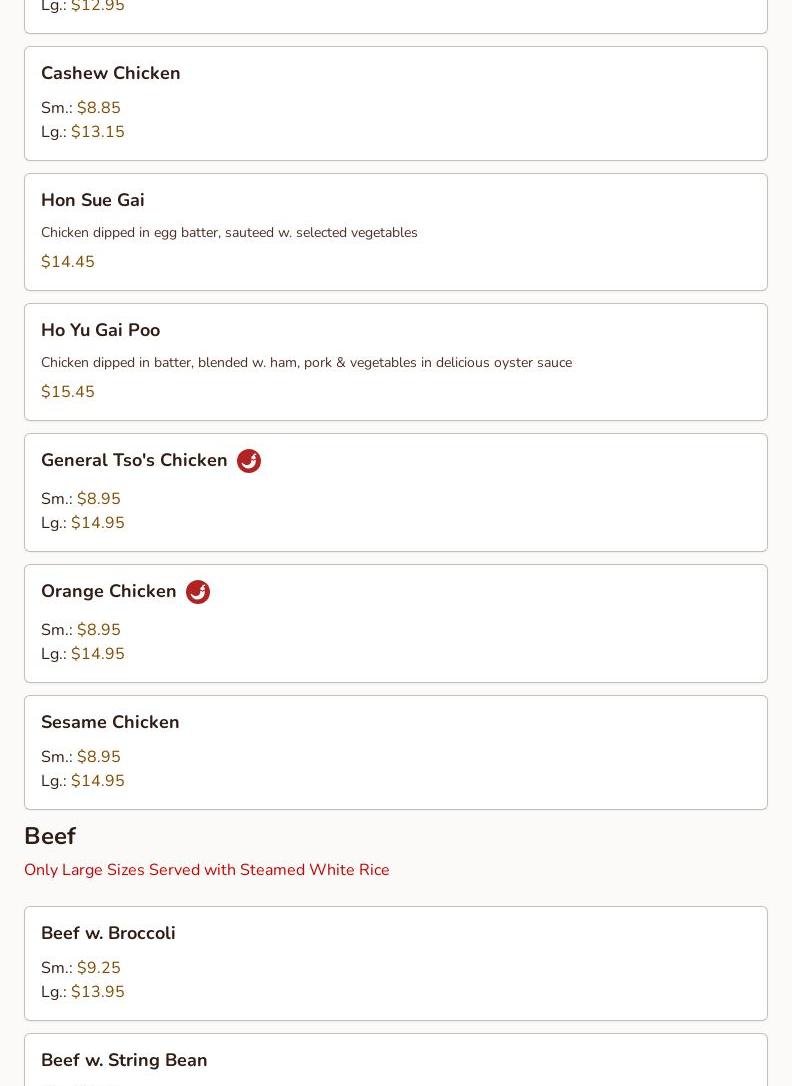
Task: Open the Sesame Chicken menu item
Action: (396, 753)
